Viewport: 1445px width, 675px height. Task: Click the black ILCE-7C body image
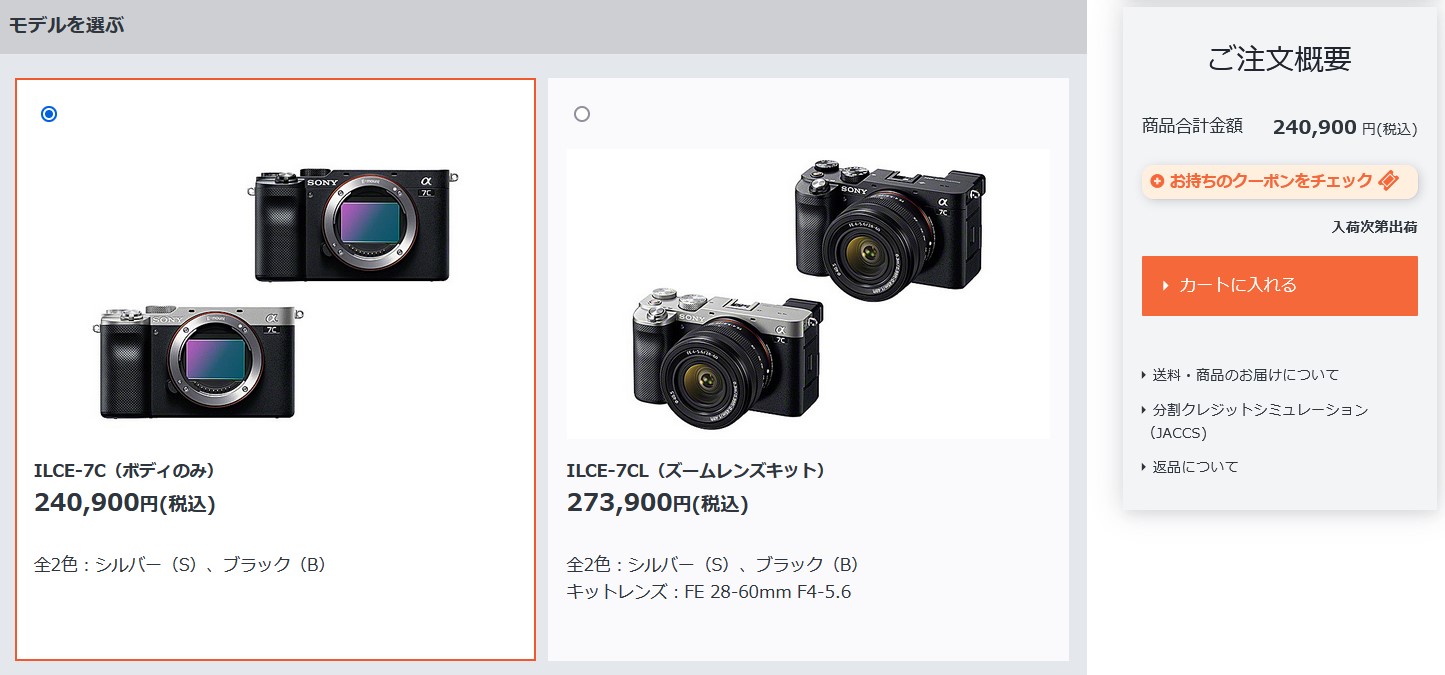pyautogui.click(x=355, y=224)
